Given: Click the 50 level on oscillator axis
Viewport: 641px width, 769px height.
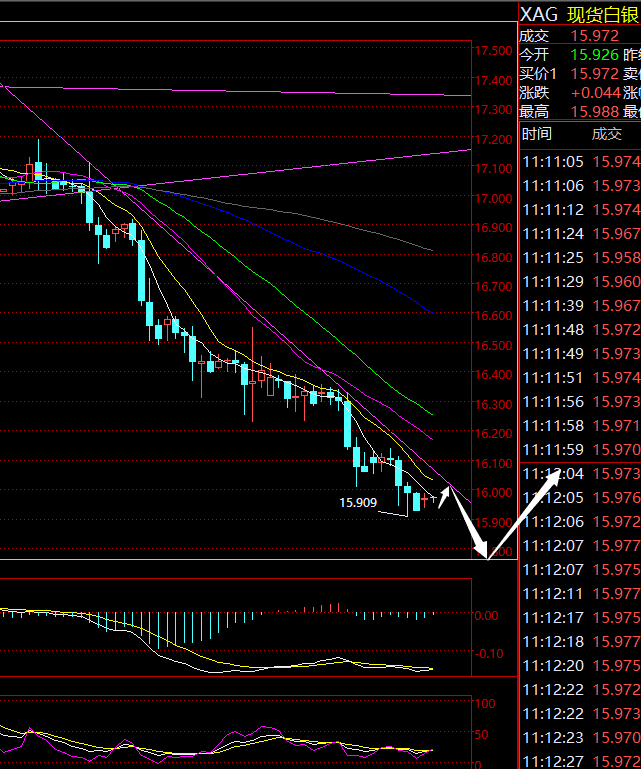Looking at the screenshot, I should point(482,734).
